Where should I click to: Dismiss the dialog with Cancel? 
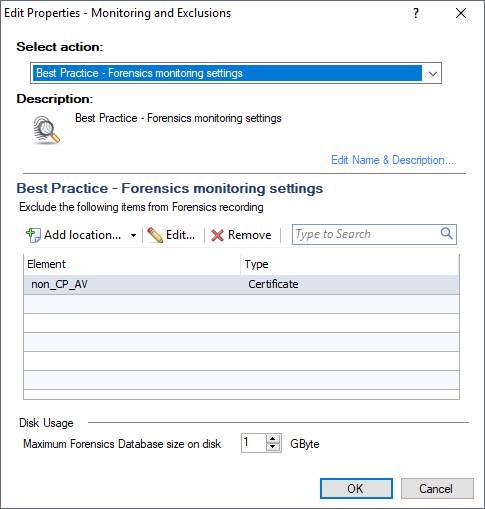[437, 489]
